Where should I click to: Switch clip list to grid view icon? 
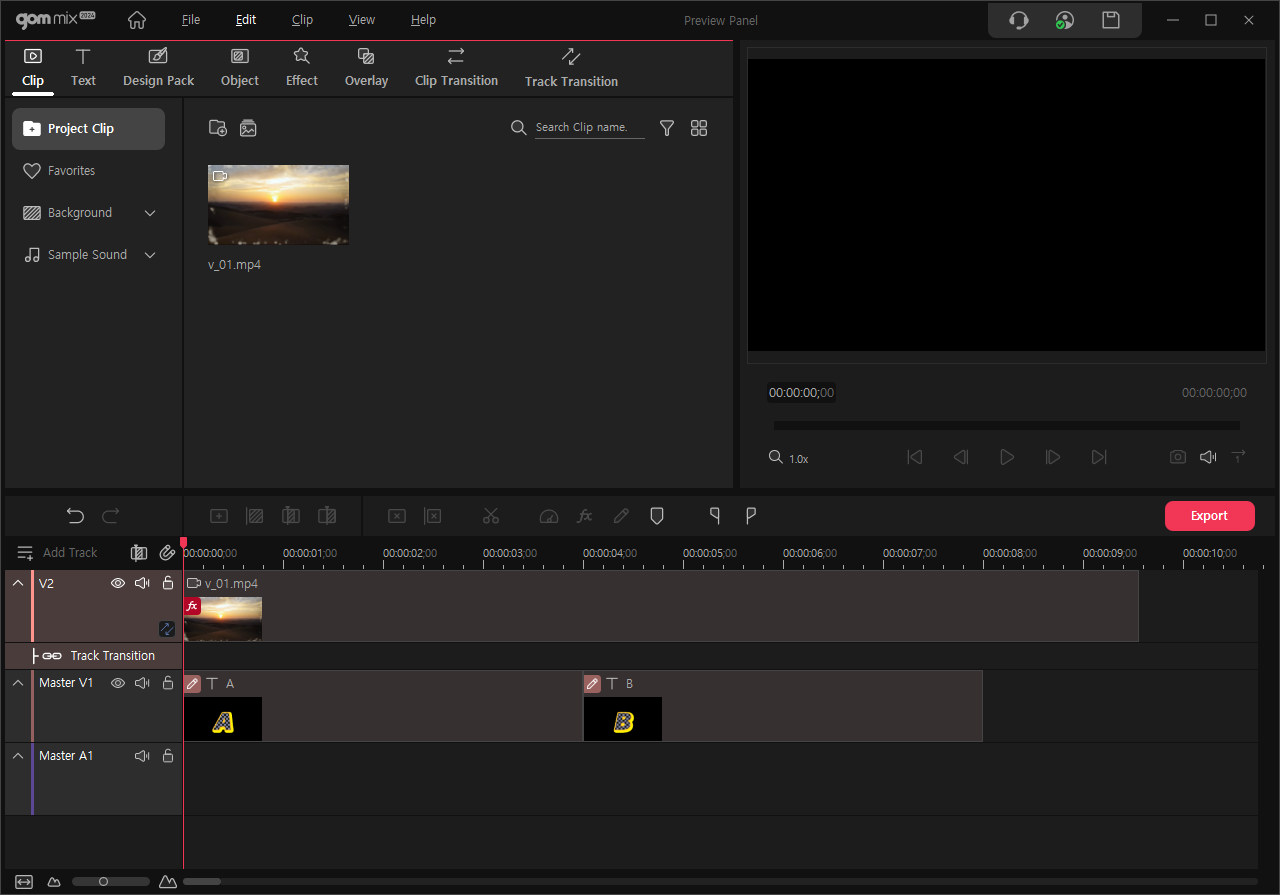point(699,128)
